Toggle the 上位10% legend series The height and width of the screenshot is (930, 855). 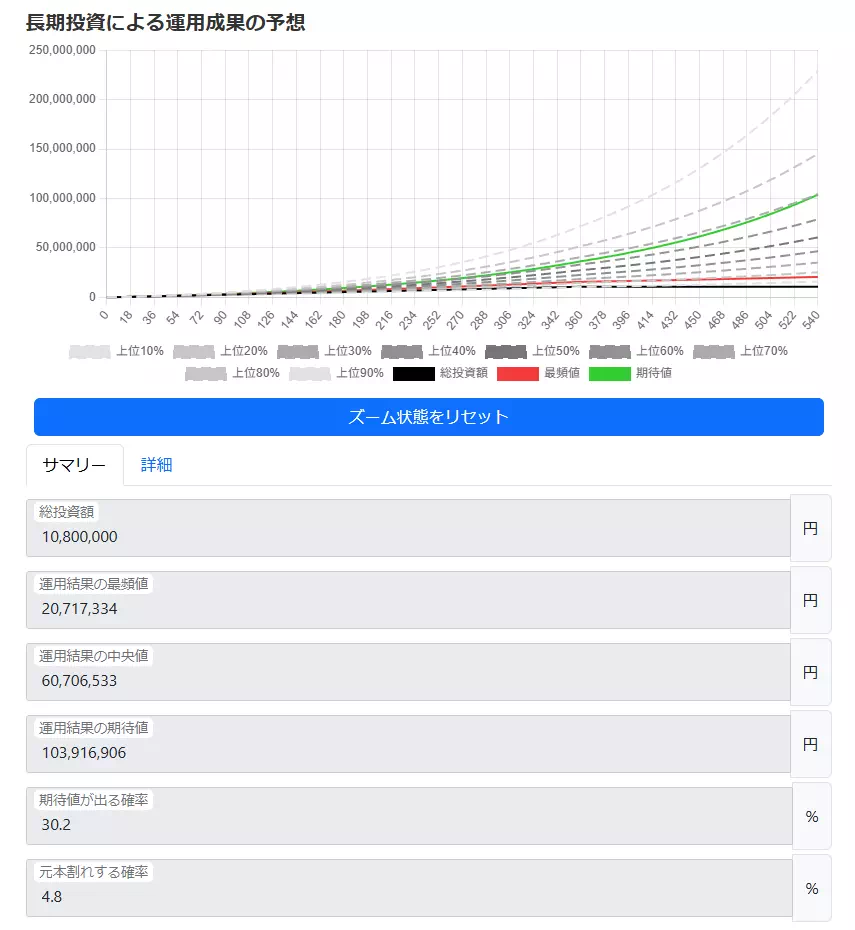116,351
